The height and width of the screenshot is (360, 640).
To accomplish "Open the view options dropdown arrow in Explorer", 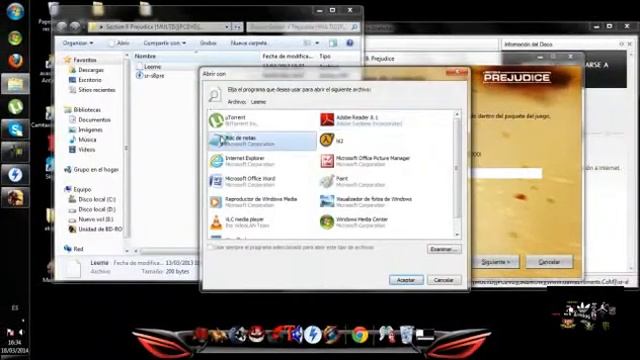I will 317,43.
